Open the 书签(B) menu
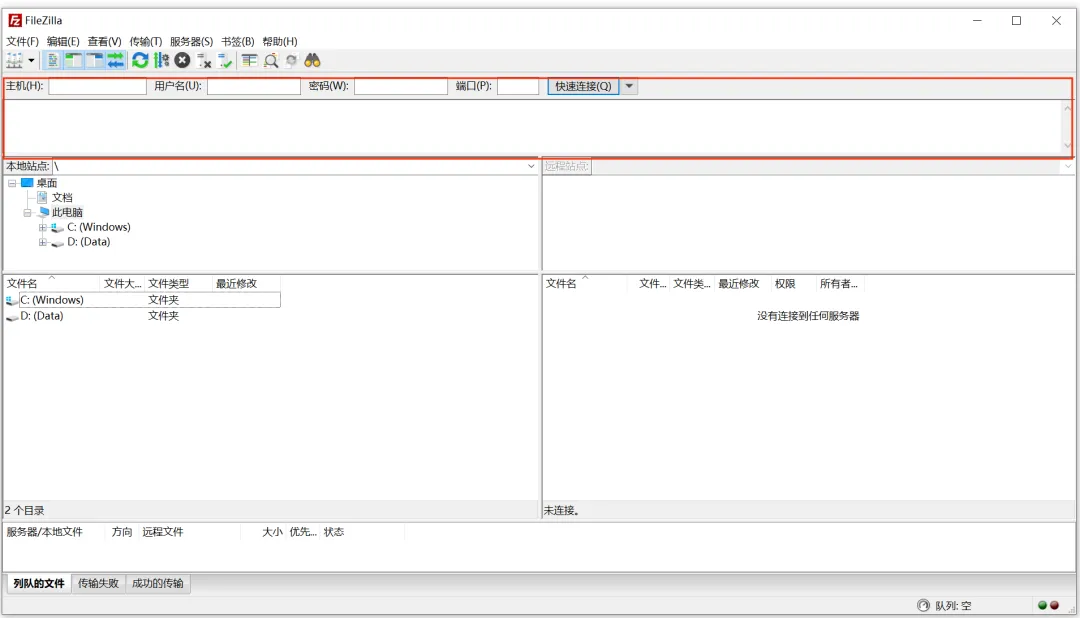The width and height of the screenshot is (1080, 618). (x=238, y=41)
